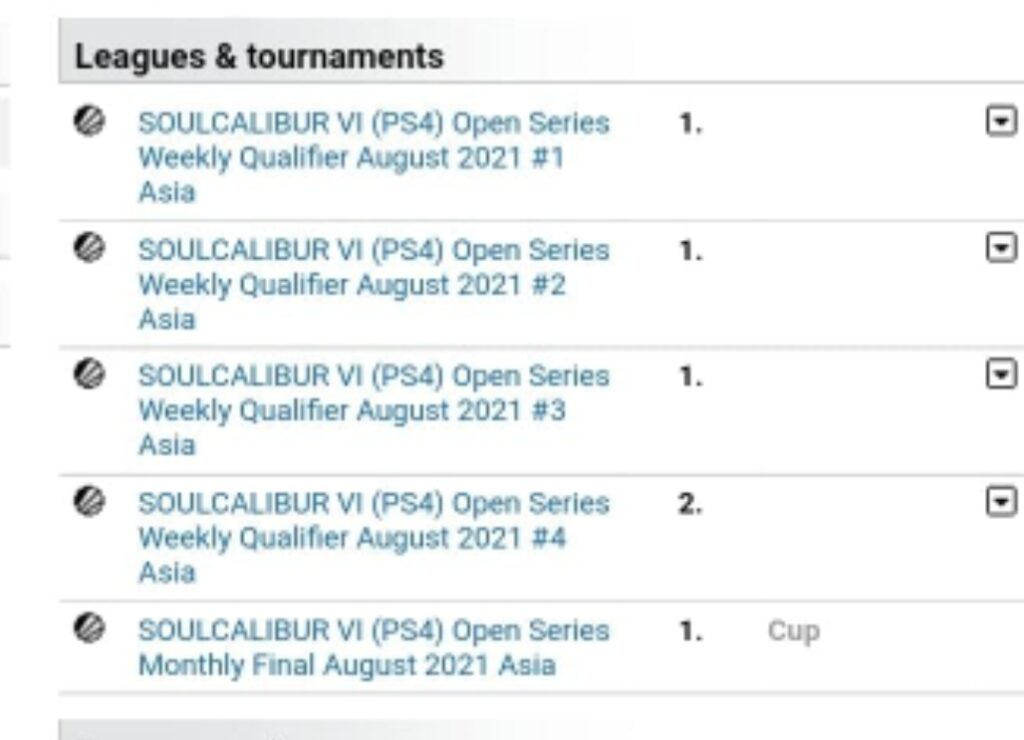Select the 2. placement on Qualifier #4 row
Screen dimensions: 1024x740
tap(690, 504)
